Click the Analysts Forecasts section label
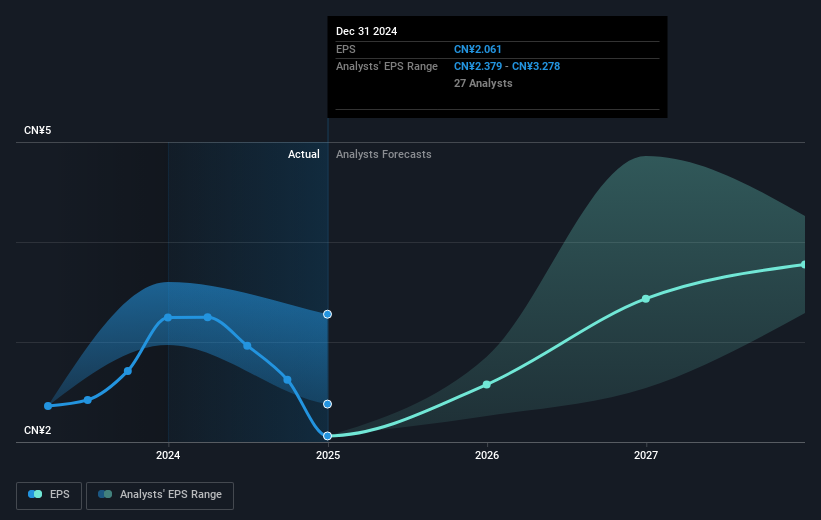The image size is (821, 520). [384, 154]
